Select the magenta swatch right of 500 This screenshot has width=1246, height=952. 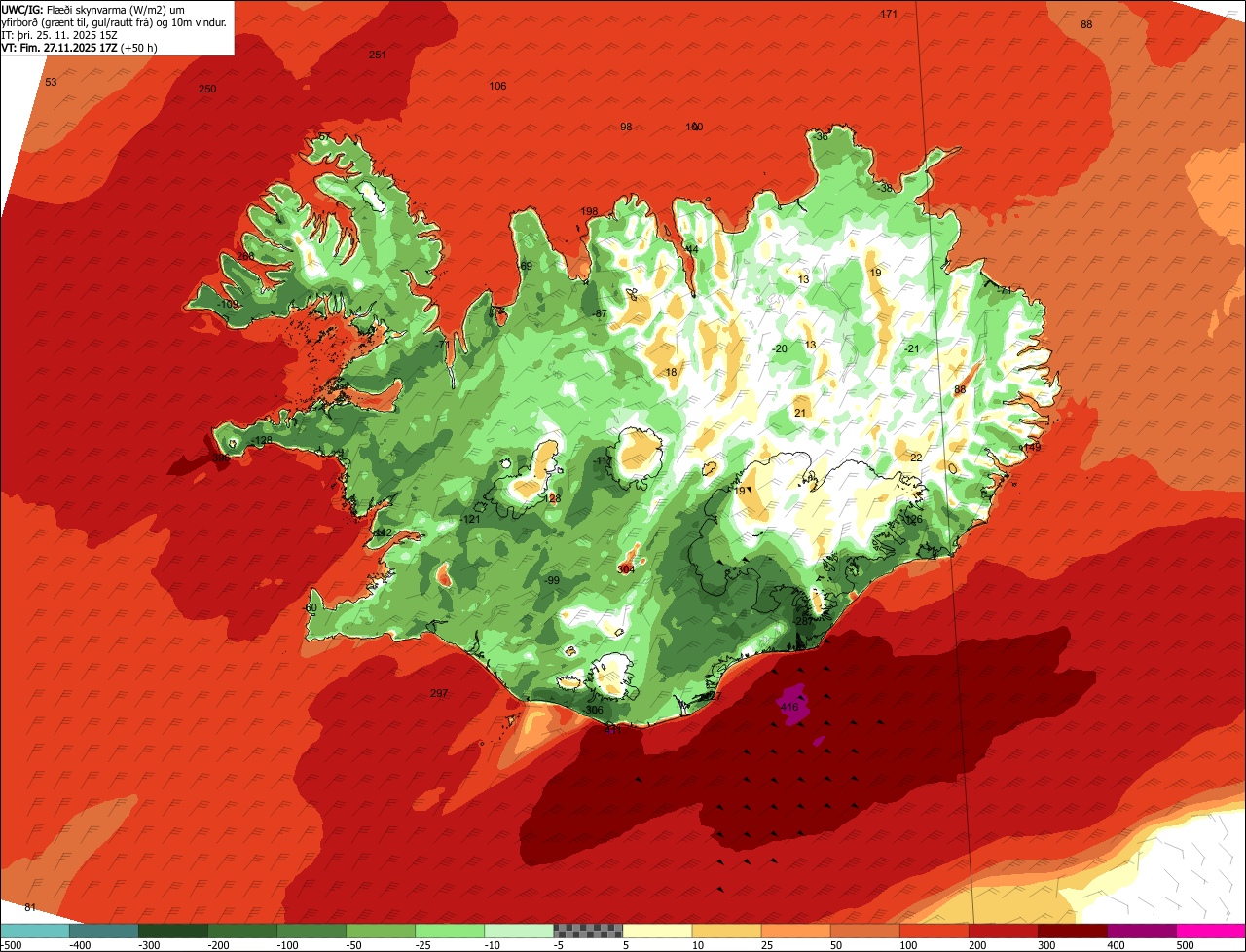[1210, 931]
